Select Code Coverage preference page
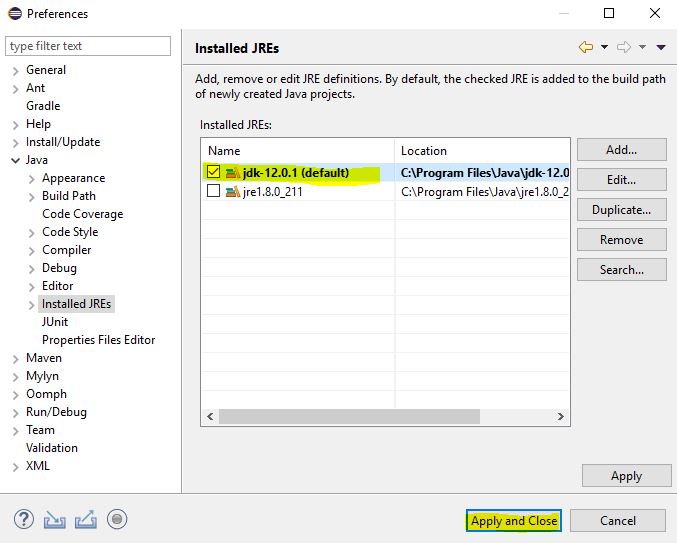Viewport: 677px width, 543px height. (82, 214)
